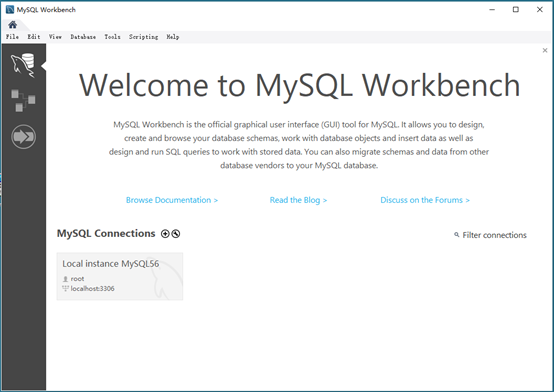Click the MySQL Workbench title bar logo
Viewport: 554px width, 392px height.
10,10
